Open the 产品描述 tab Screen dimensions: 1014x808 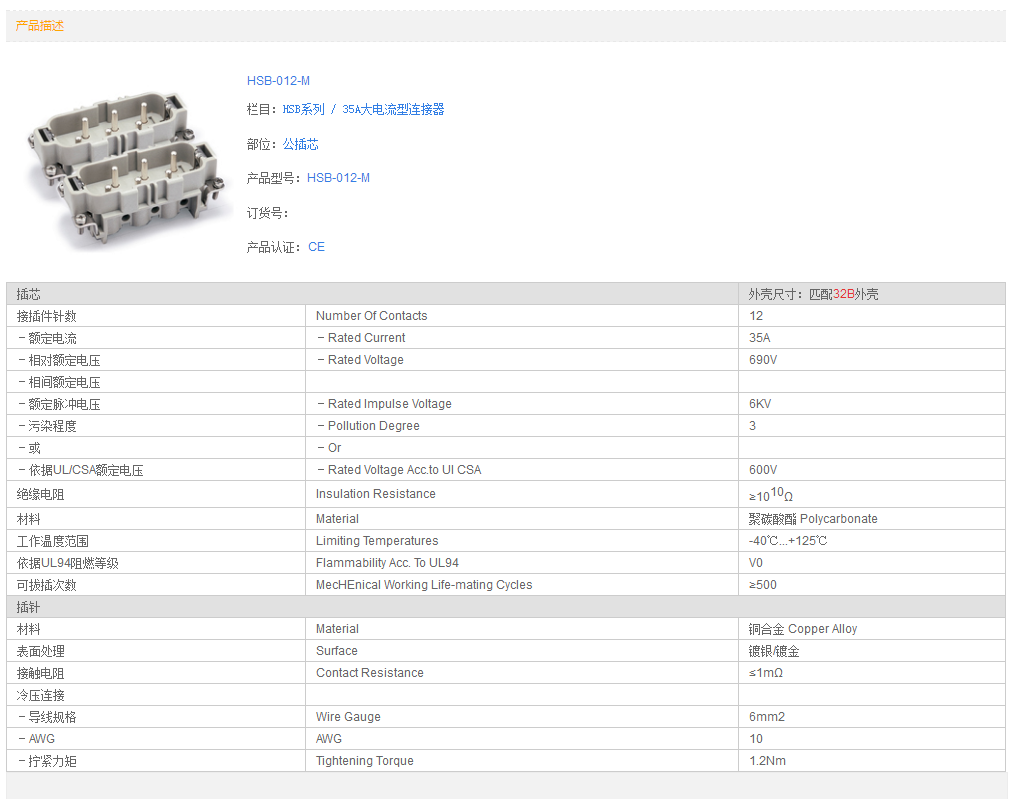pyautogui.click(x=40, y=26)
